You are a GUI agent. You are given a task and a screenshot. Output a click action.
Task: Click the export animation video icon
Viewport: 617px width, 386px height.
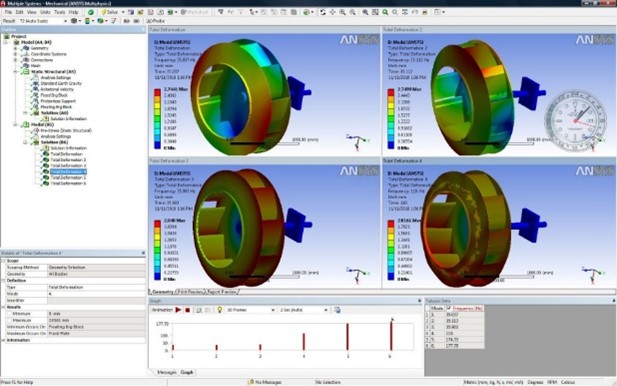click(337, 310)
